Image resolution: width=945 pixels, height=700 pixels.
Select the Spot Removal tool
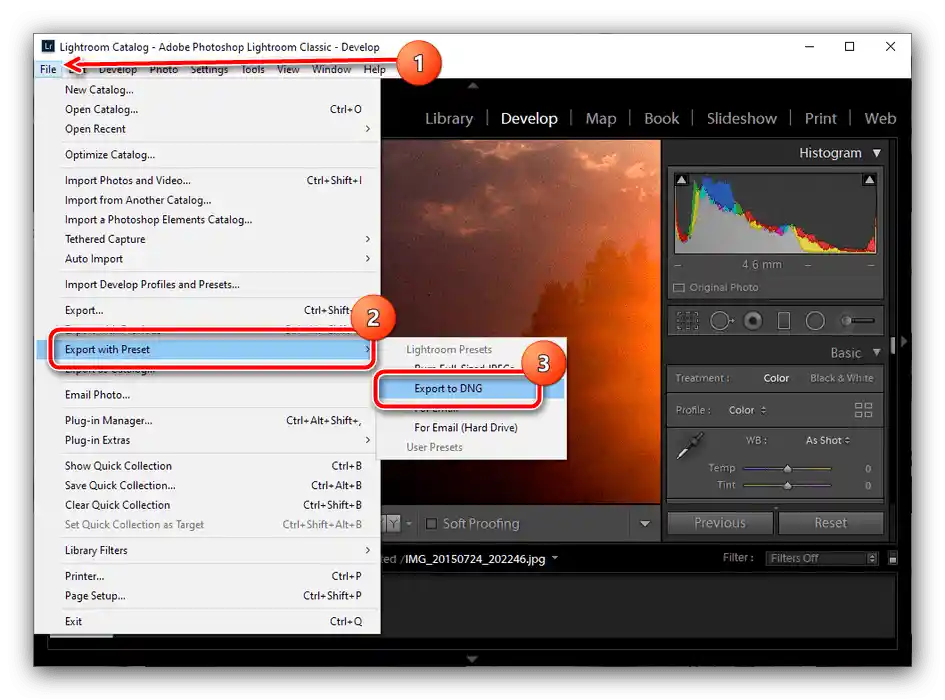pos(722,320)
